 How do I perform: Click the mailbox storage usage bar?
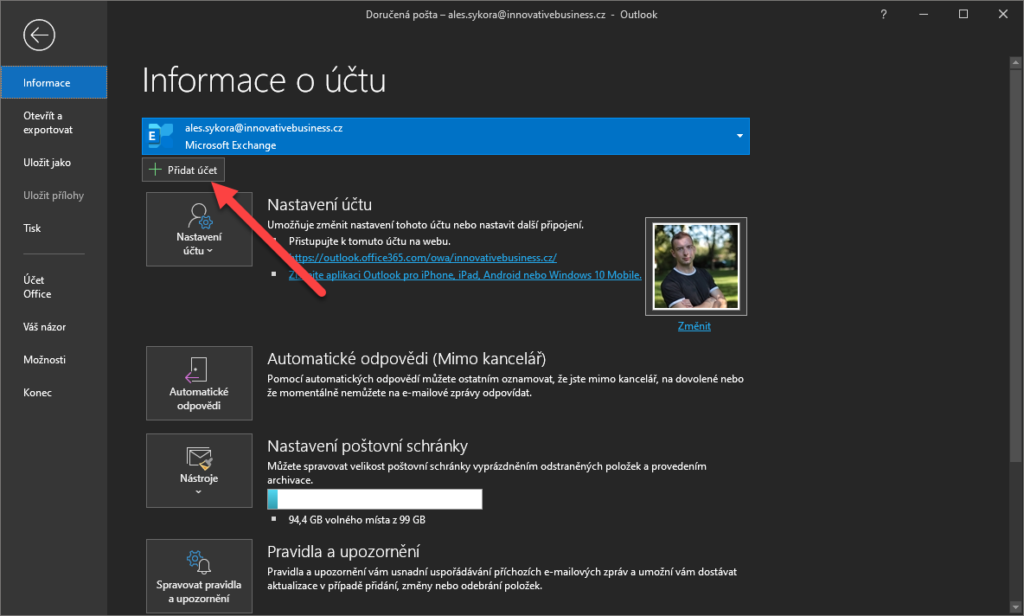[x=375, y=499]
